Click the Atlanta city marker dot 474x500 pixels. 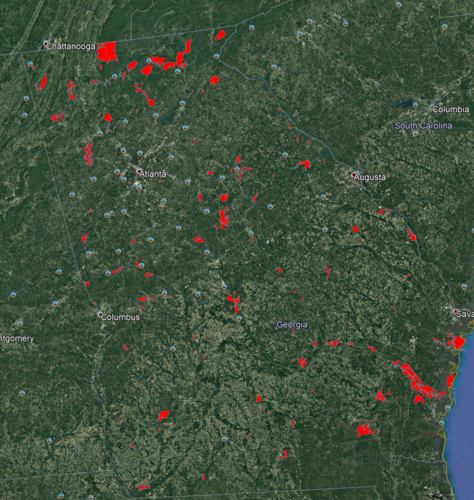[x=139, y=171]
